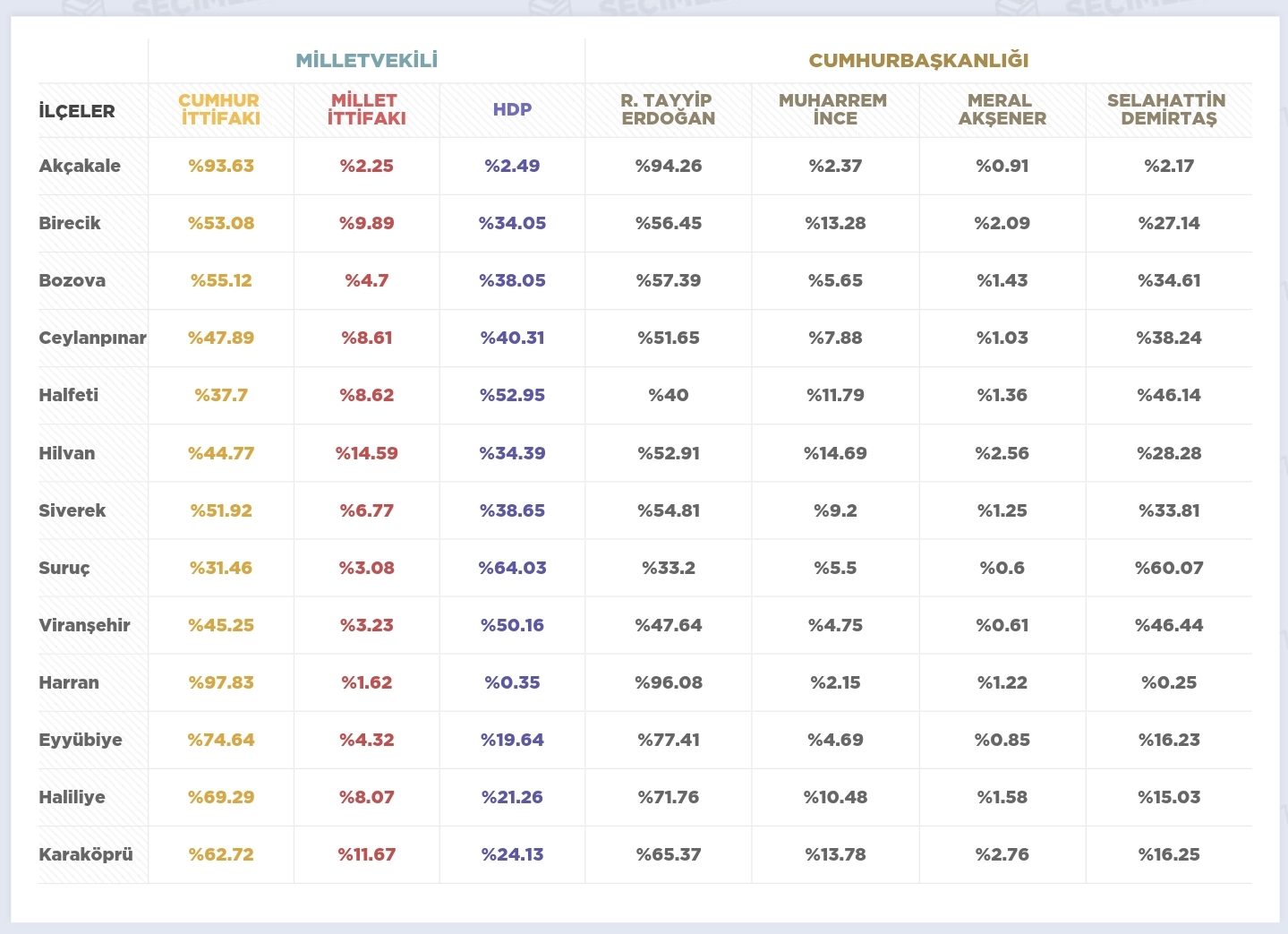The image size is (1288, 934).
Task: Click Harran HDP value %0.35
Action: (x=512, y=682)
